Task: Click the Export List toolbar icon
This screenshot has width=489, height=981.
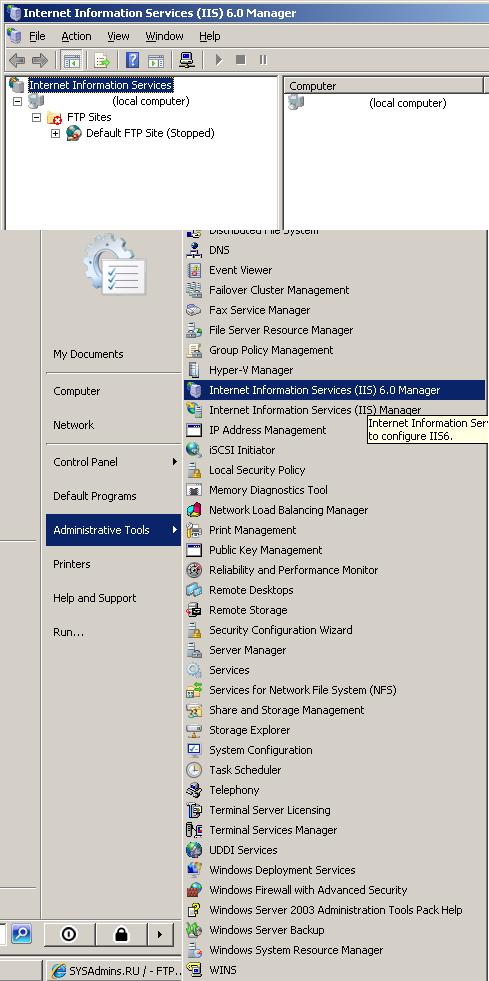Action: pos(102,61)
